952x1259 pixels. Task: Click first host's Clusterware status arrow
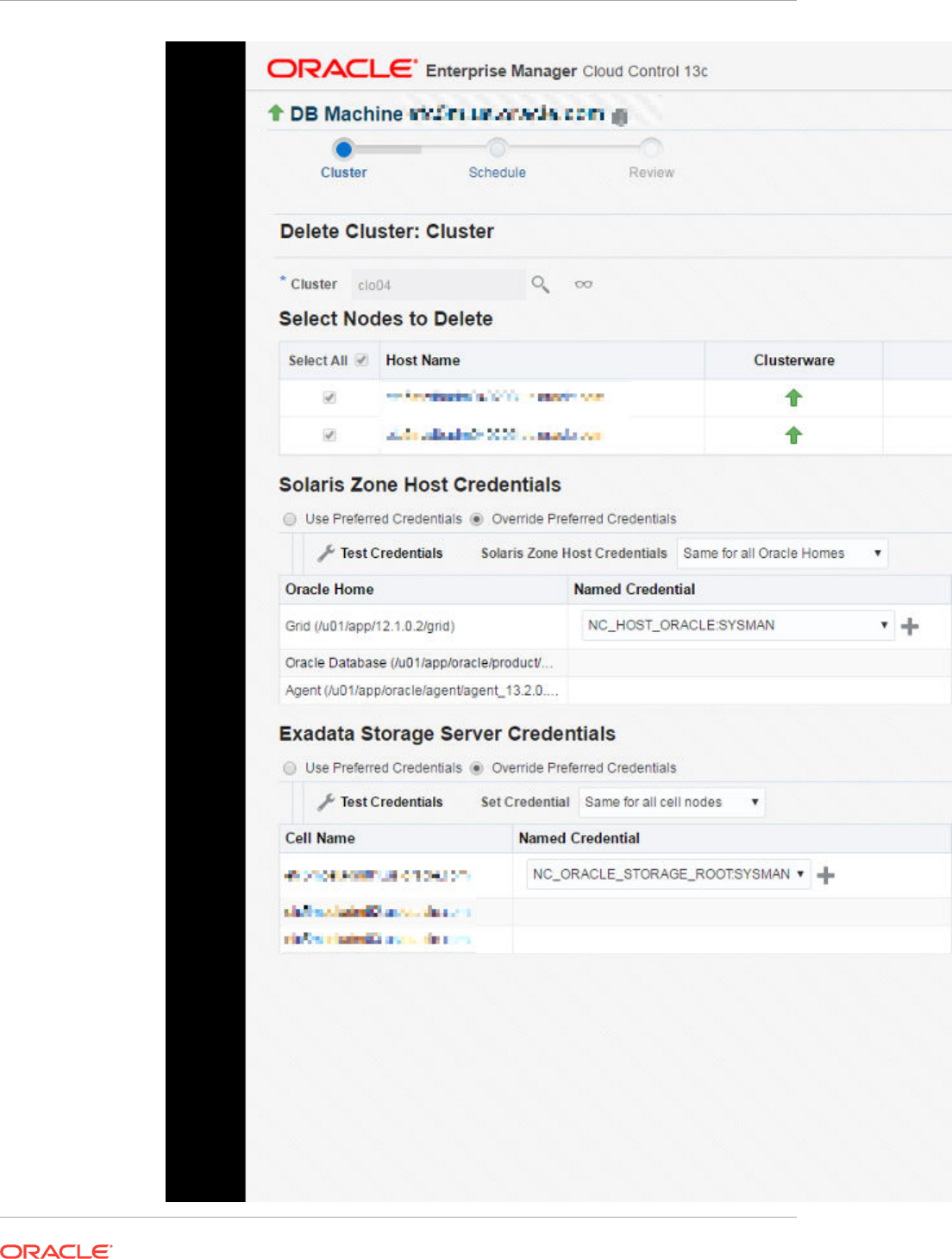point(793,398)
